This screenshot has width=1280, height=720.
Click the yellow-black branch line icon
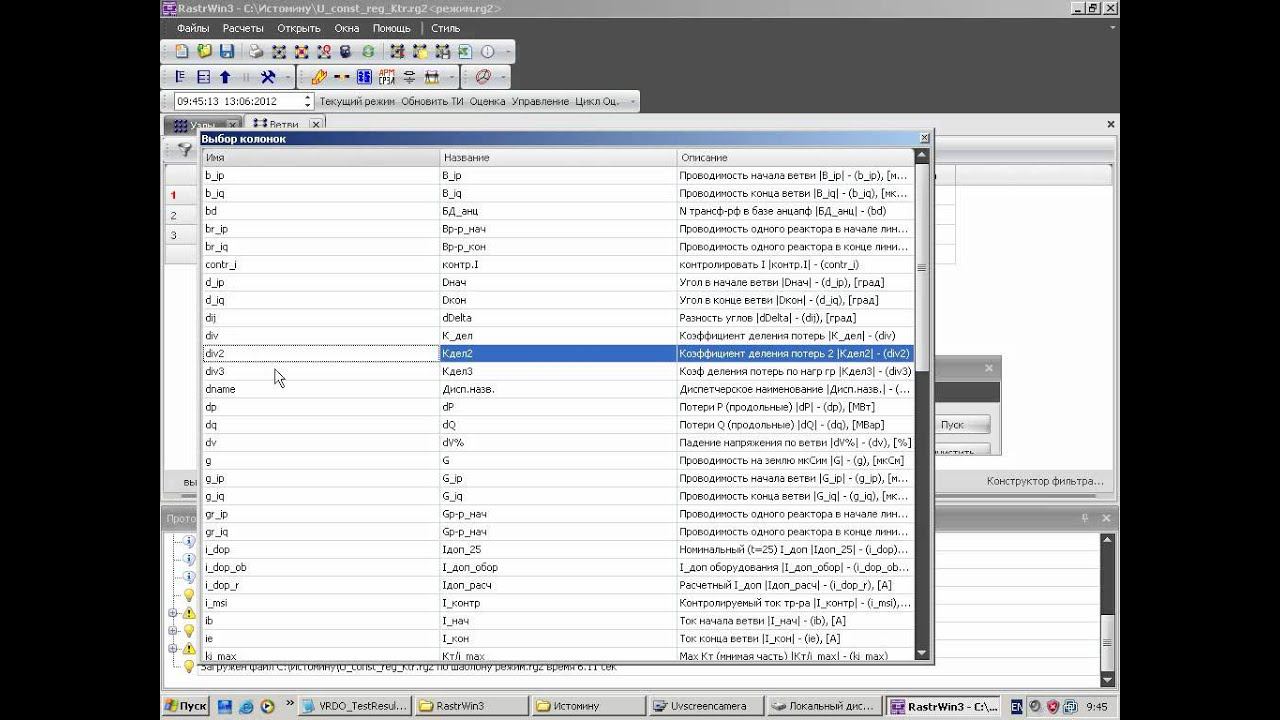(341, 77)
